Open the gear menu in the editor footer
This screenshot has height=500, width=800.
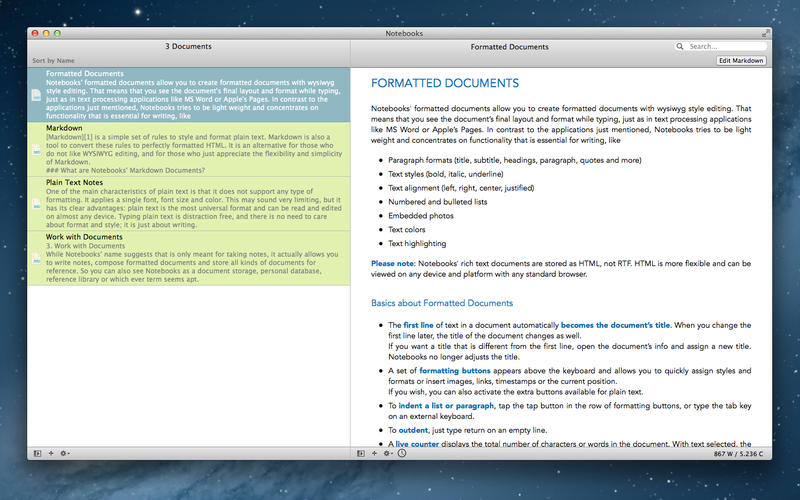pos(388,453)
